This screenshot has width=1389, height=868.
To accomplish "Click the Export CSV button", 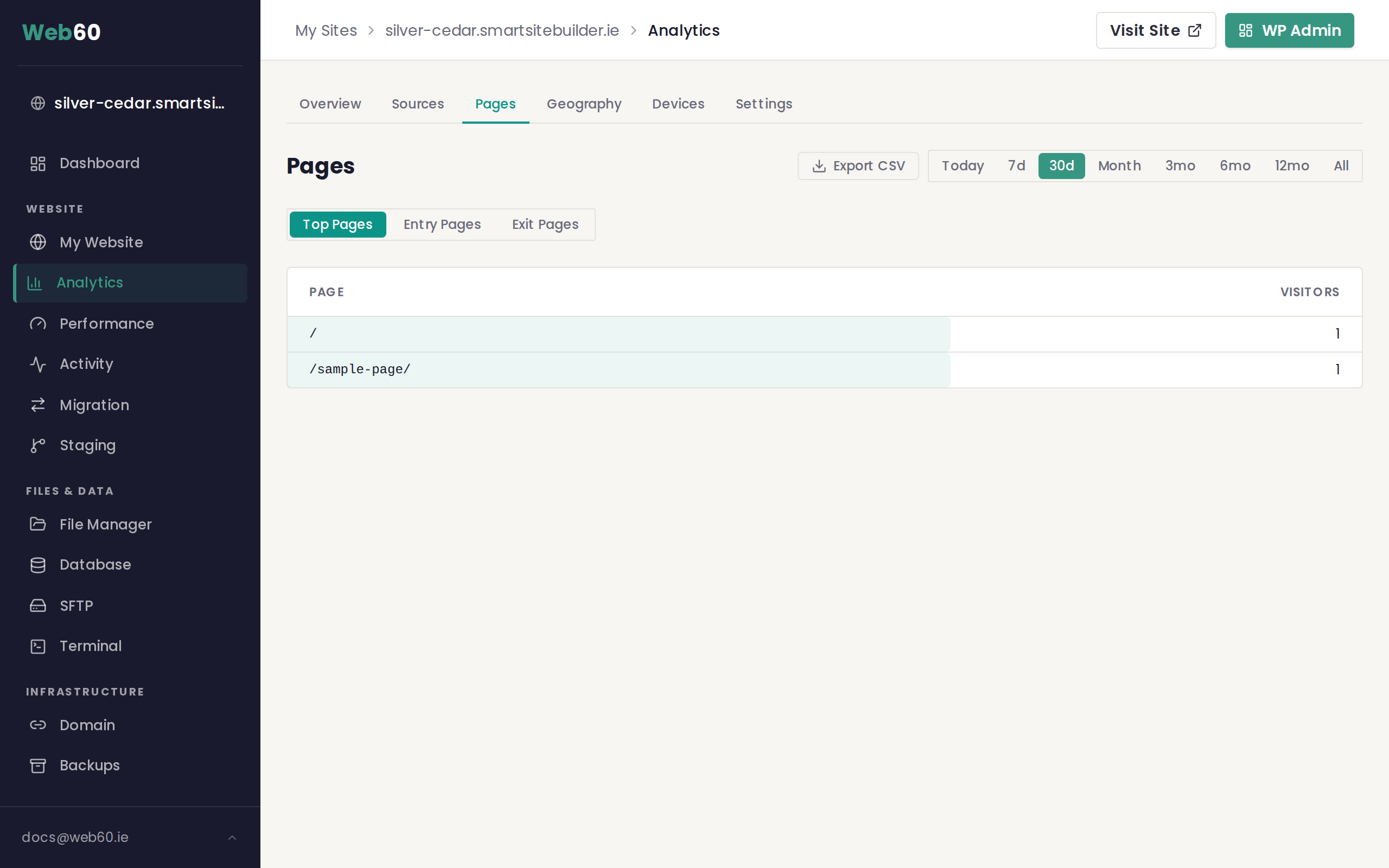I will point(858,166).
